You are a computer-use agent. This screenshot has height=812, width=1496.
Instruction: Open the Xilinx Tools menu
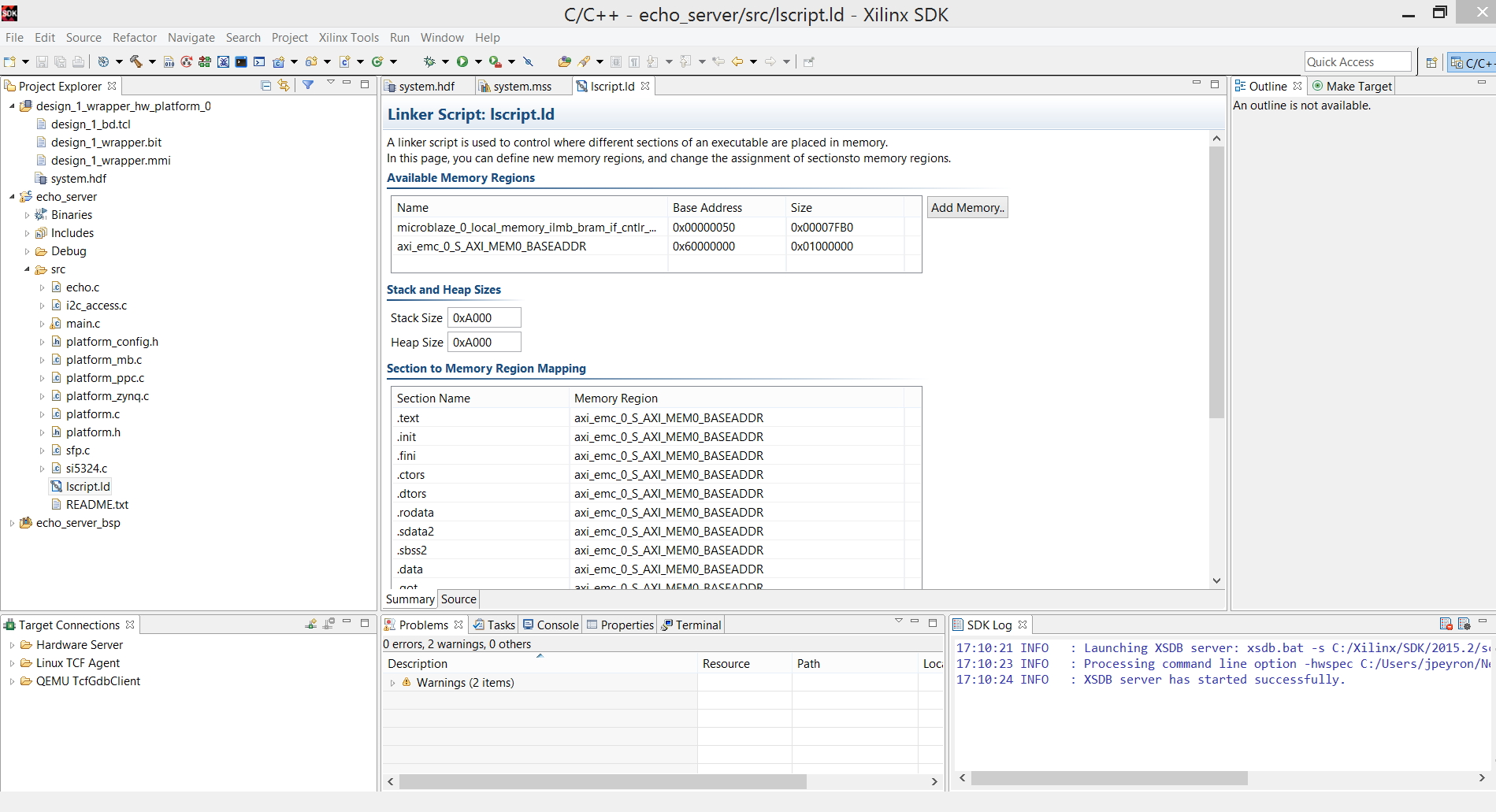pyautogui.click(x=348, y=38)
